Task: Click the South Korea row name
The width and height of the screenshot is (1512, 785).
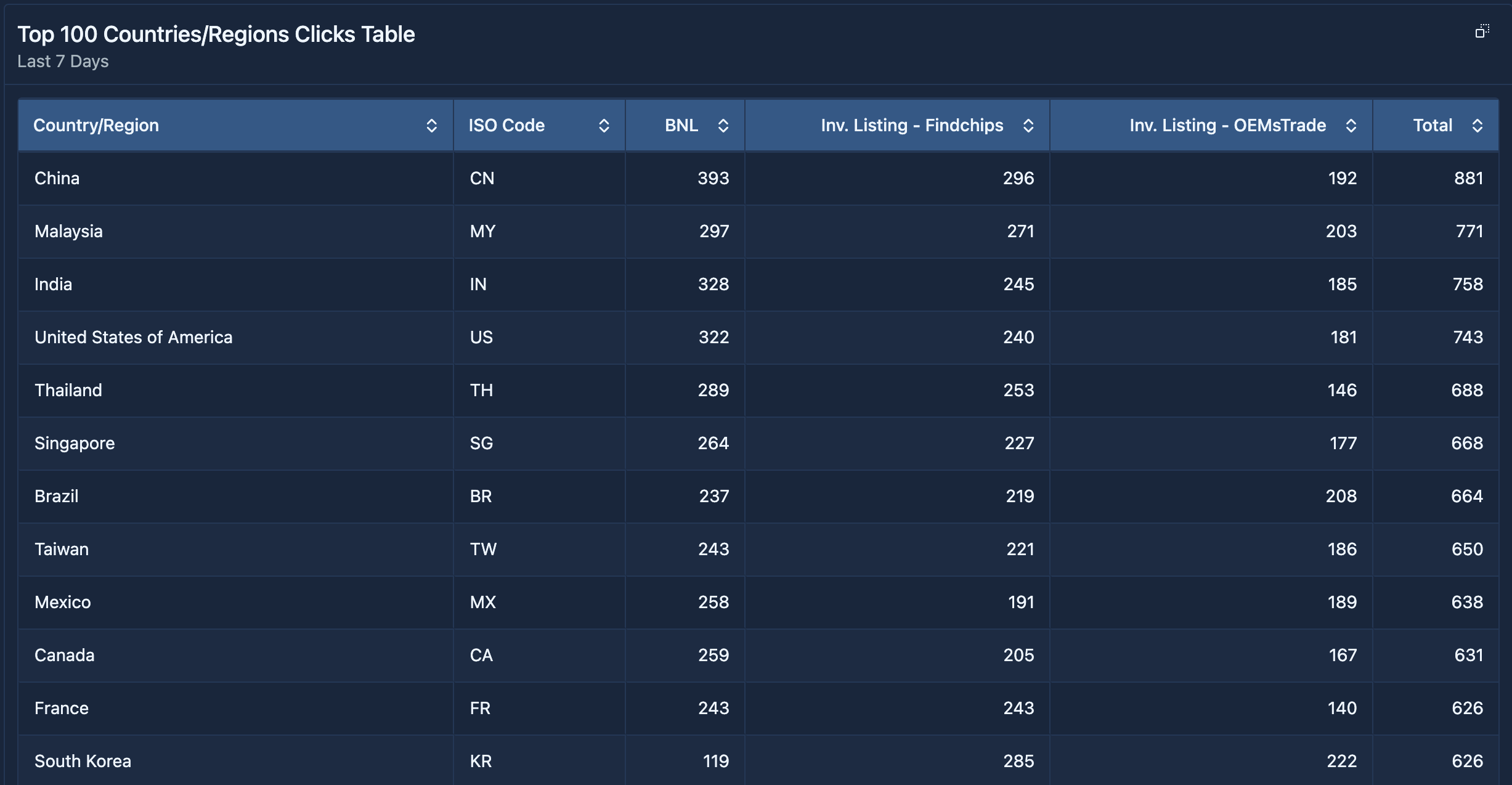Action: (x=83, y=762)
